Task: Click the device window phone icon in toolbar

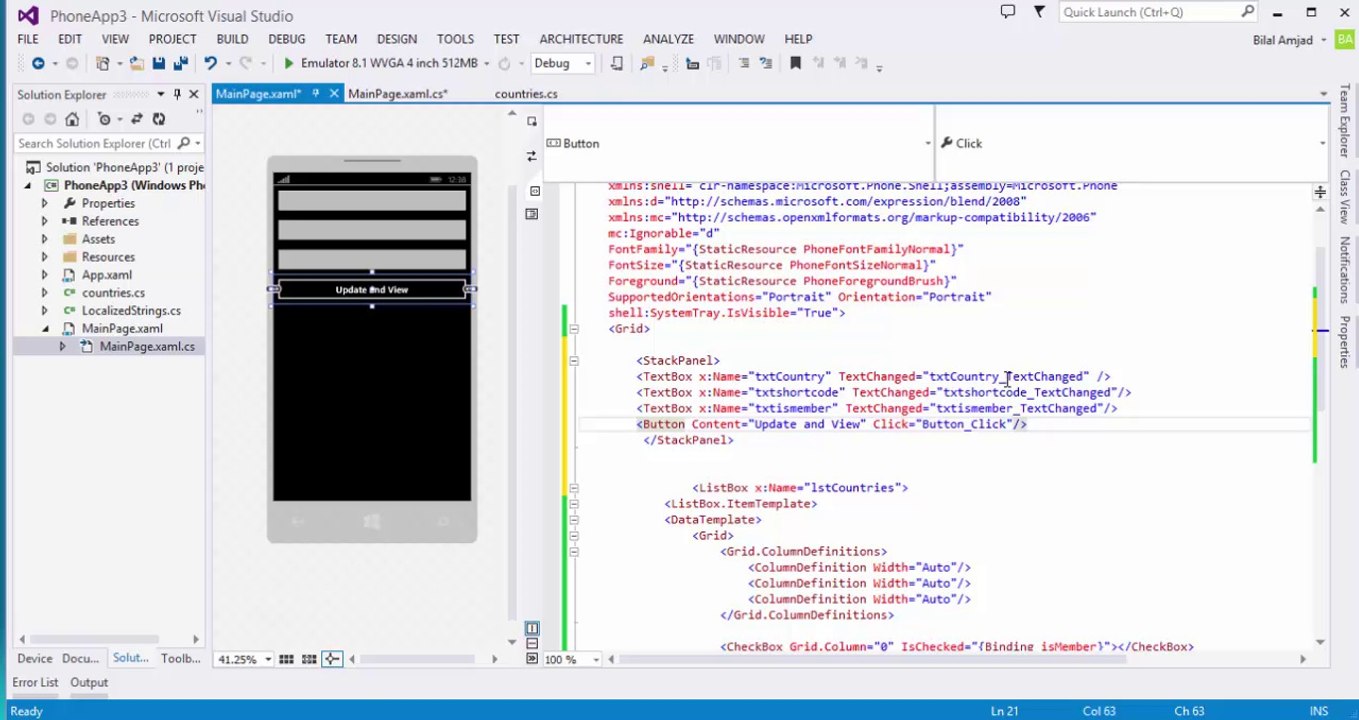Action: pyautogui.click(x=616, y=63)
